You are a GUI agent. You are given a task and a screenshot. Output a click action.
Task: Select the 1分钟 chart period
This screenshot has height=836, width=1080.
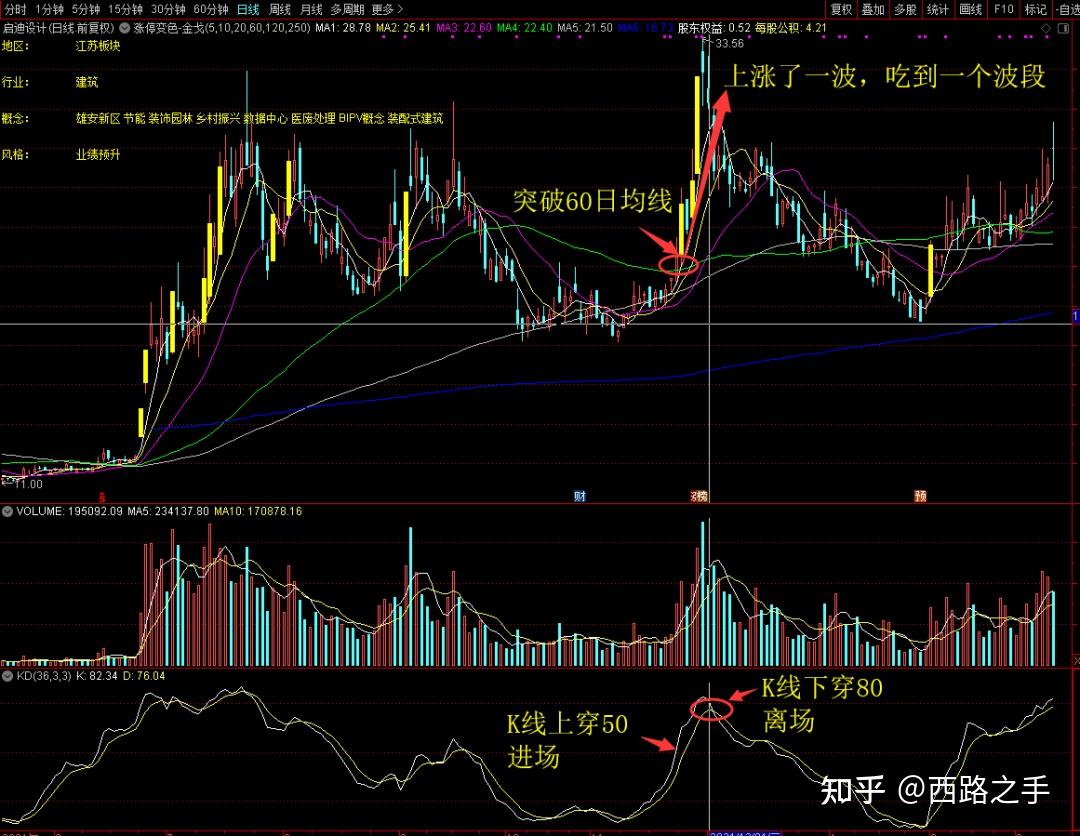49,9
